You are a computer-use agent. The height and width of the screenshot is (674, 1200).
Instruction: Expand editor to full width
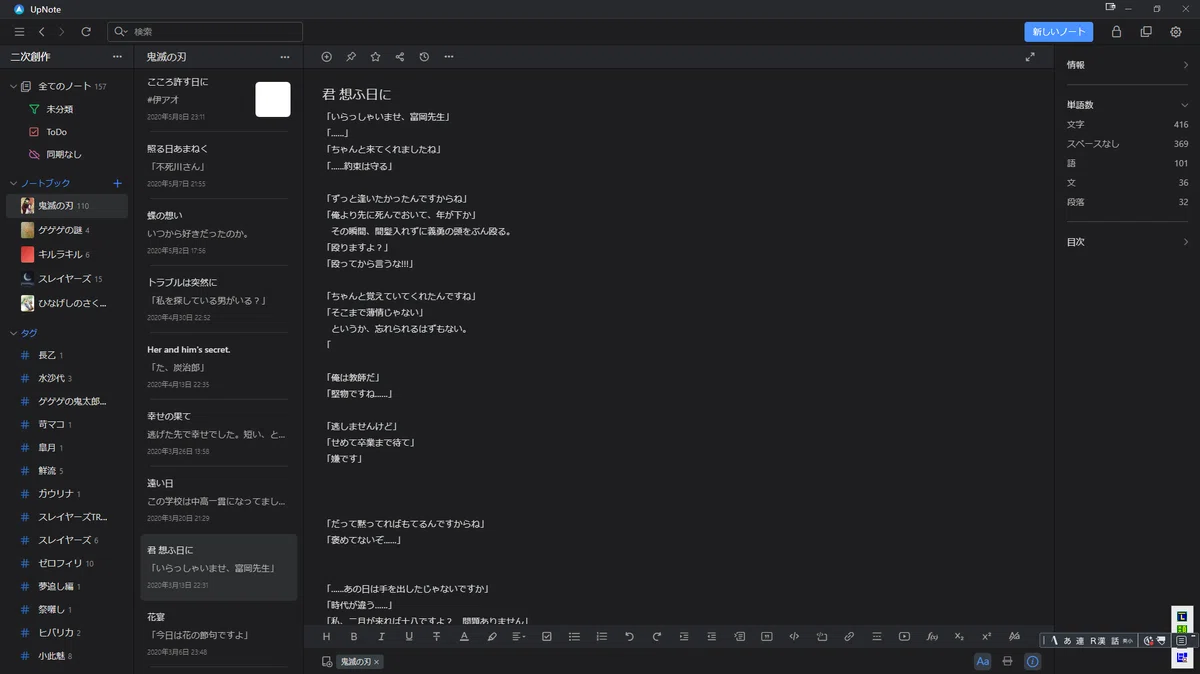click(1030, 57)
